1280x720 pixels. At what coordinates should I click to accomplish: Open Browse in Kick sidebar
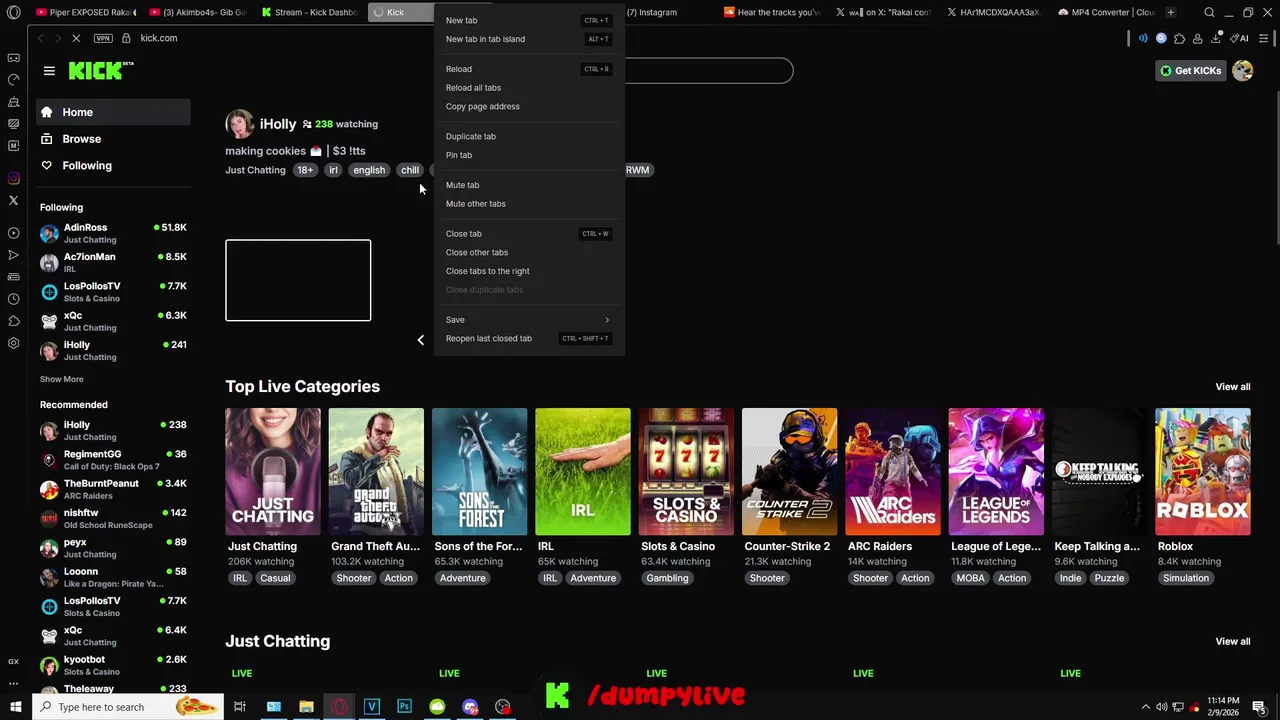click(113, 139)
